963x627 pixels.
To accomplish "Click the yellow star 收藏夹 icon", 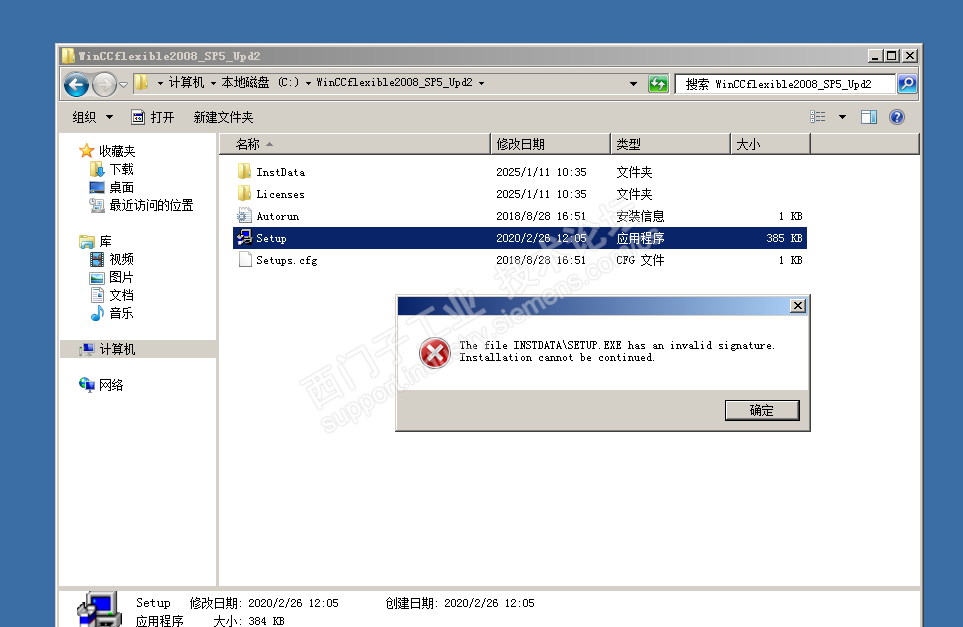I will (x=87, y=150).
